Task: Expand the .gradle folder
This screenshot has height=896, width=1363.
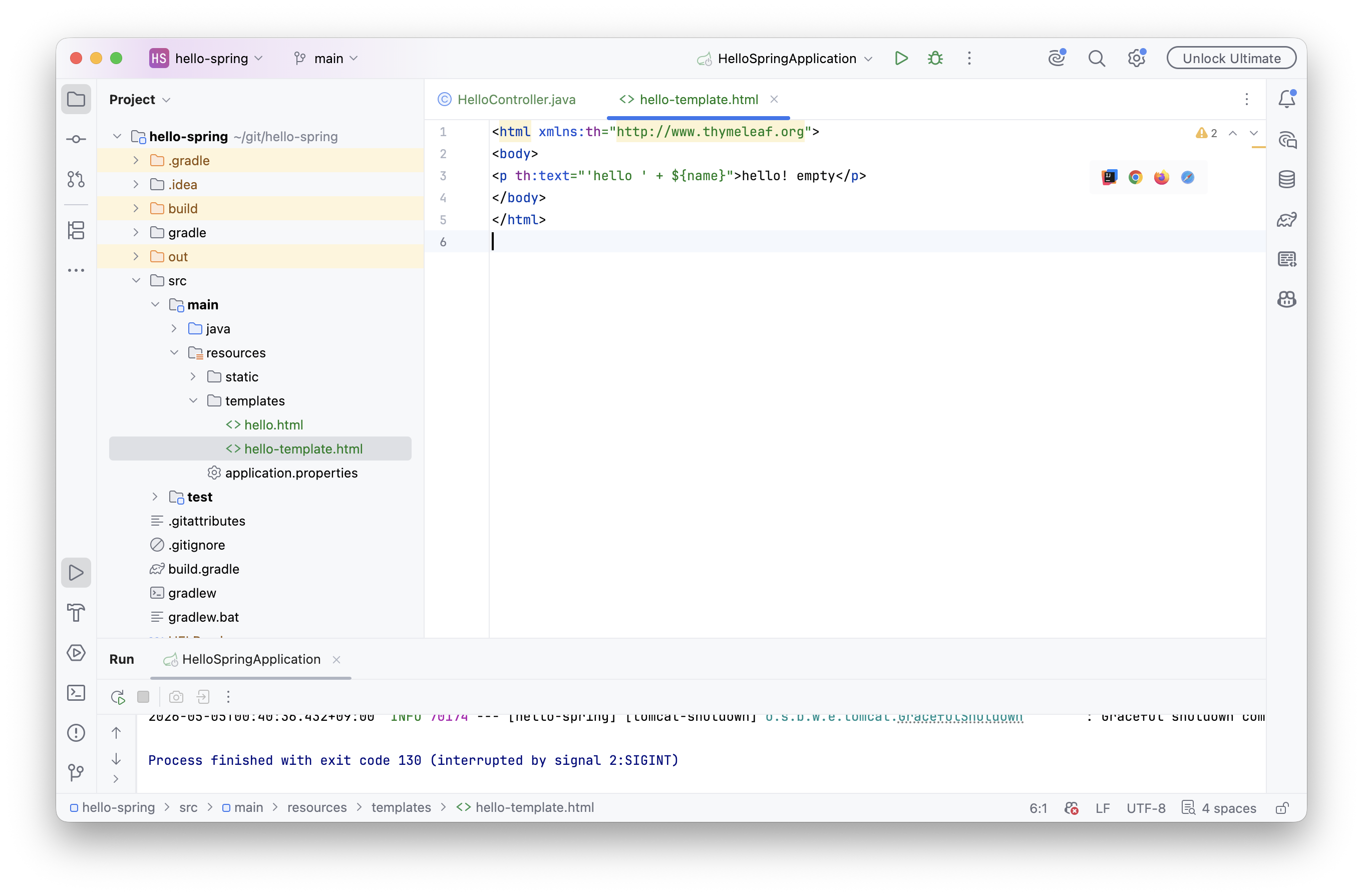Action: 136,160
